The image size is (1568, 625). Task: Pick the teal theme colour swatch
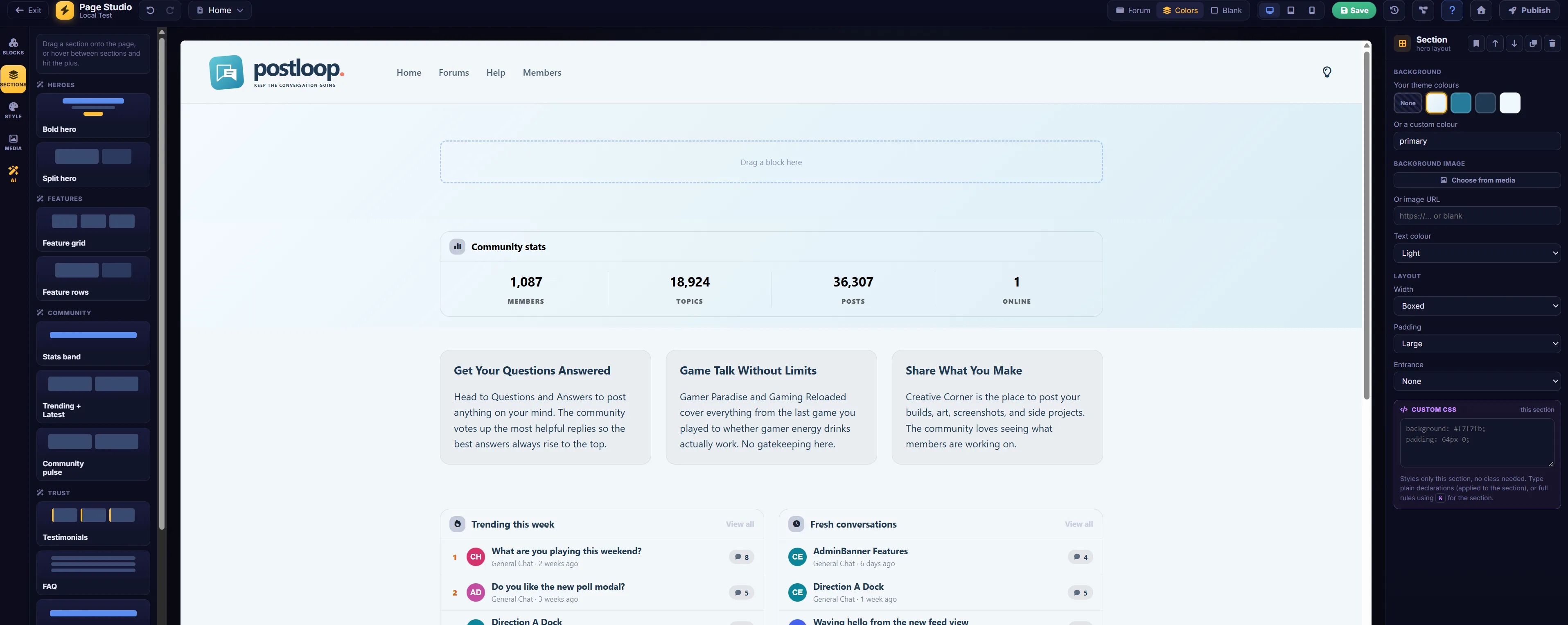click(x=1460, y=103)
